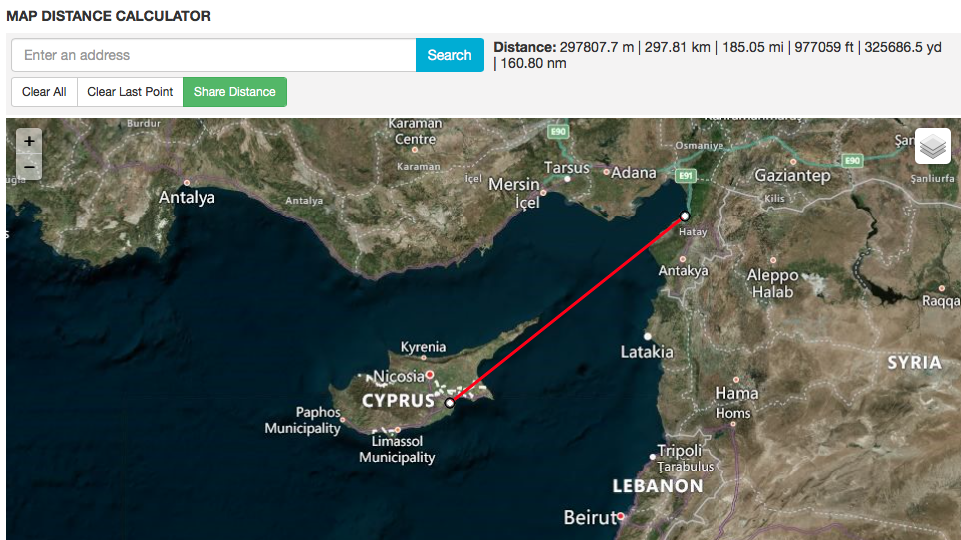This screenshot has height=540, width=961.
Task: Remove the last point with Clear Last Point
Action: [130, 92]
